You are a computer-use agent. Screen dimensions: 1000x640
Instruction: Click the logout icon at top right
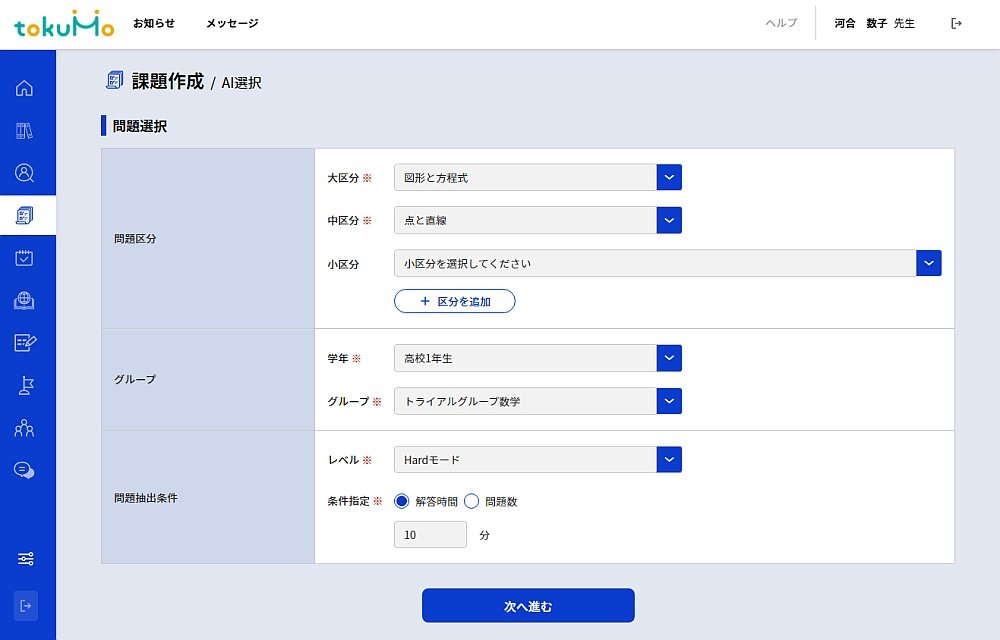pyautogui.click(x=956, y=22)
